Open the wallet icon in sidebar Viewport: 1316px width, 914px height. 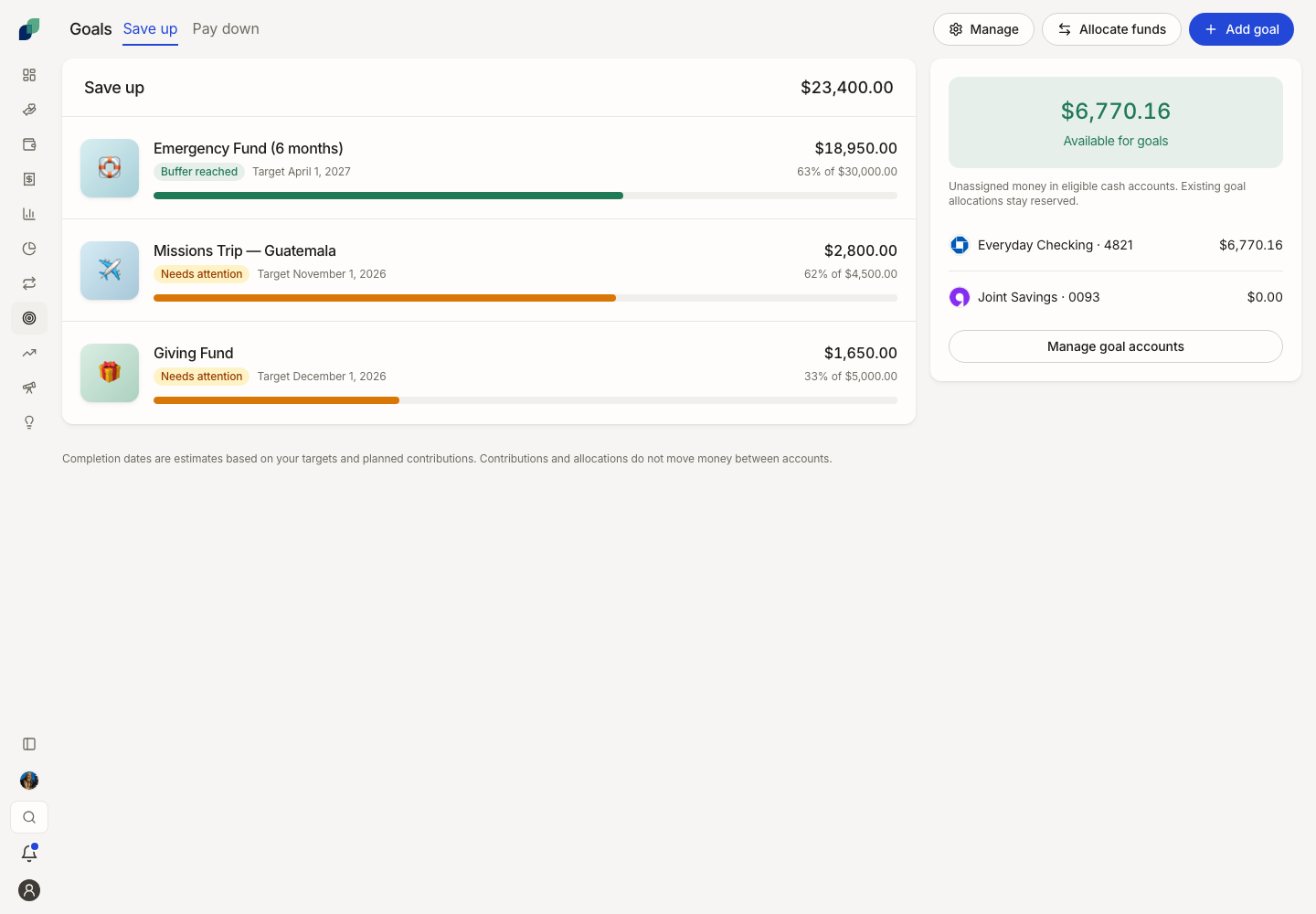click(29, 144)
